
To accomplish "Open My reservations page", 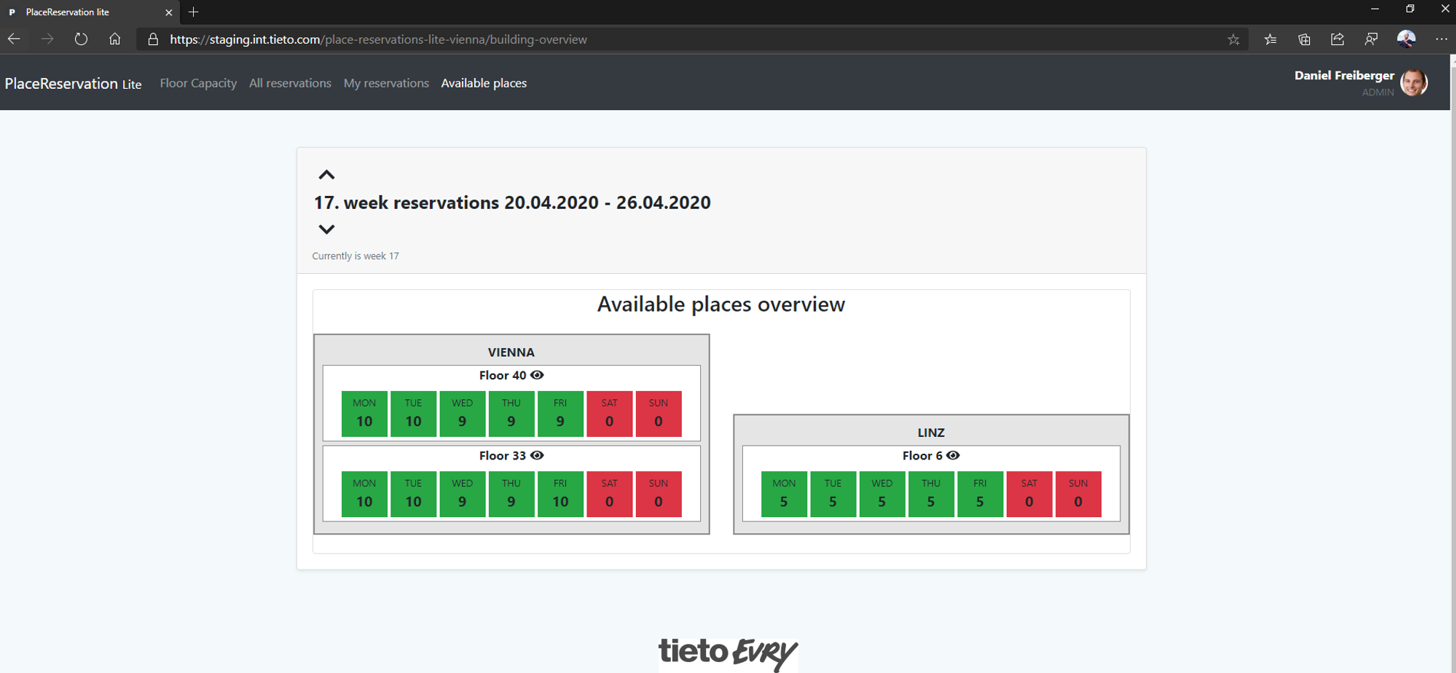I will 386,83.
